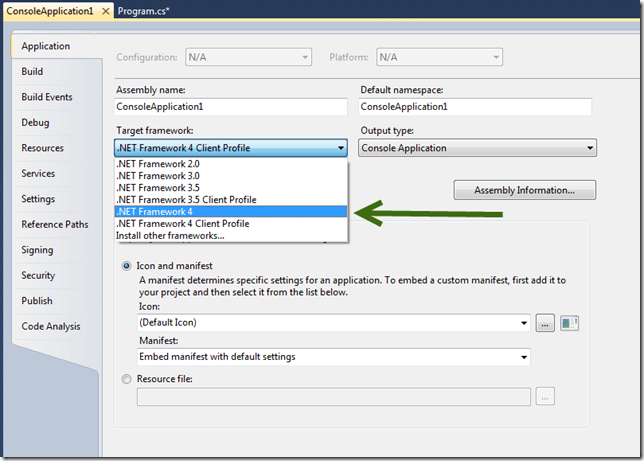Screen dimensions: 644x461
Task: Click the Default namespace text field
Action: click(x=475, y=107)
